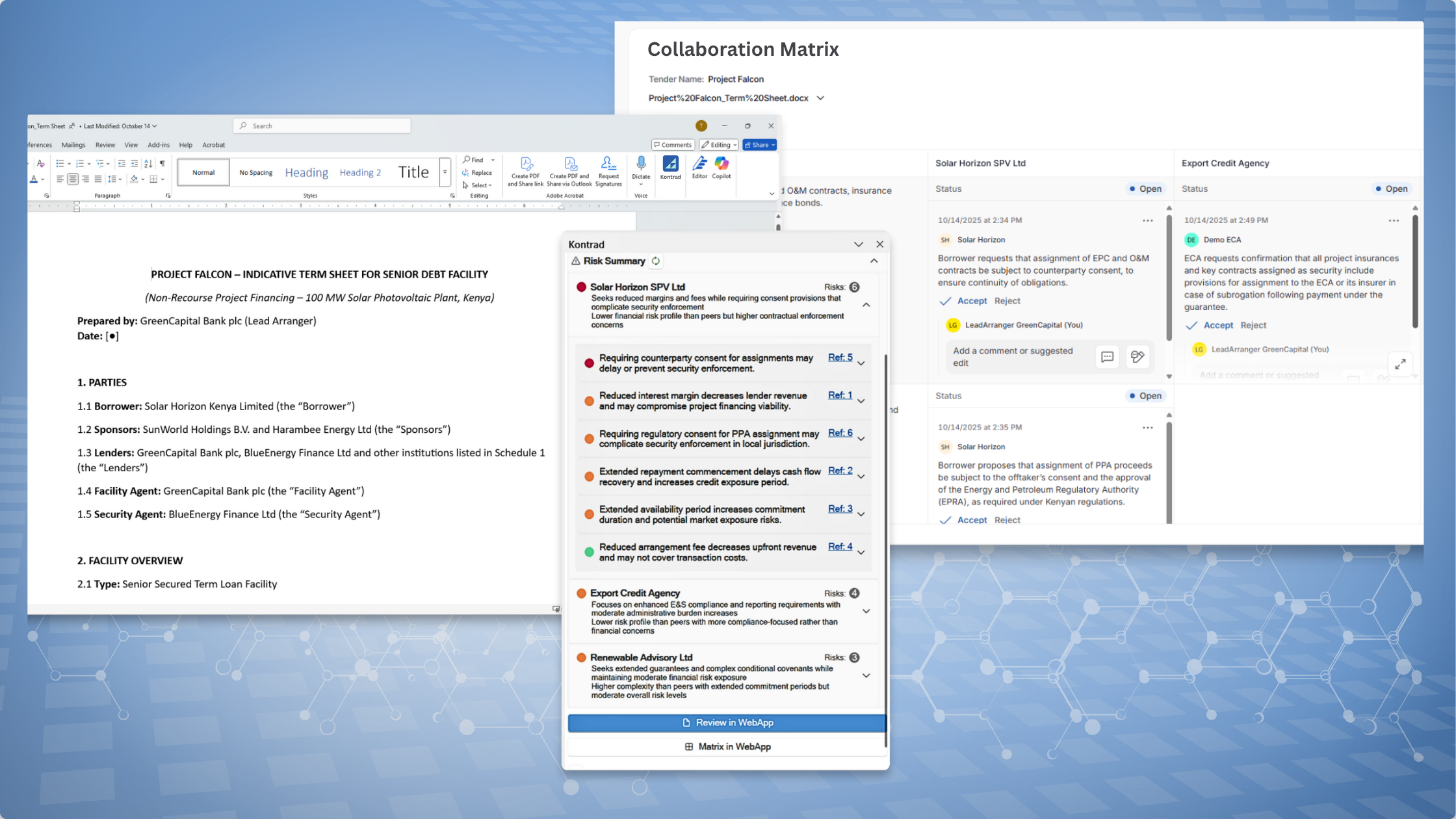Click the expand matrix arrows icon

[1400, 364]
